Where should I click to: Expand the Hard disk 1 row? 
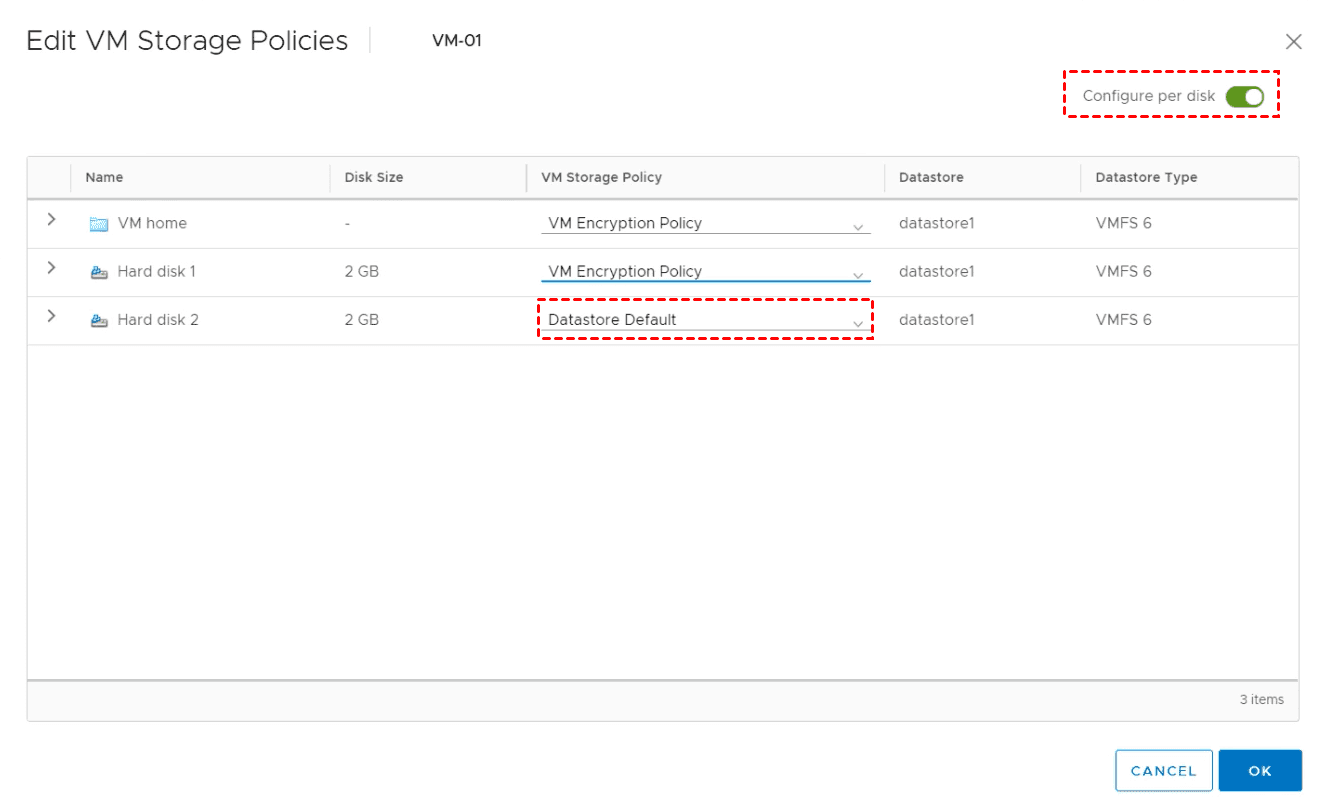click(x=51, y=268)
